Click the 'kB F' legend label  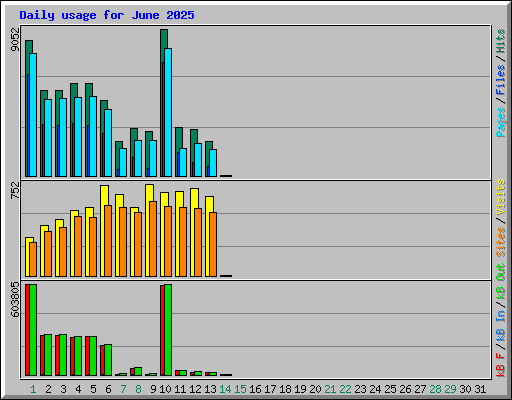[501, 365]
